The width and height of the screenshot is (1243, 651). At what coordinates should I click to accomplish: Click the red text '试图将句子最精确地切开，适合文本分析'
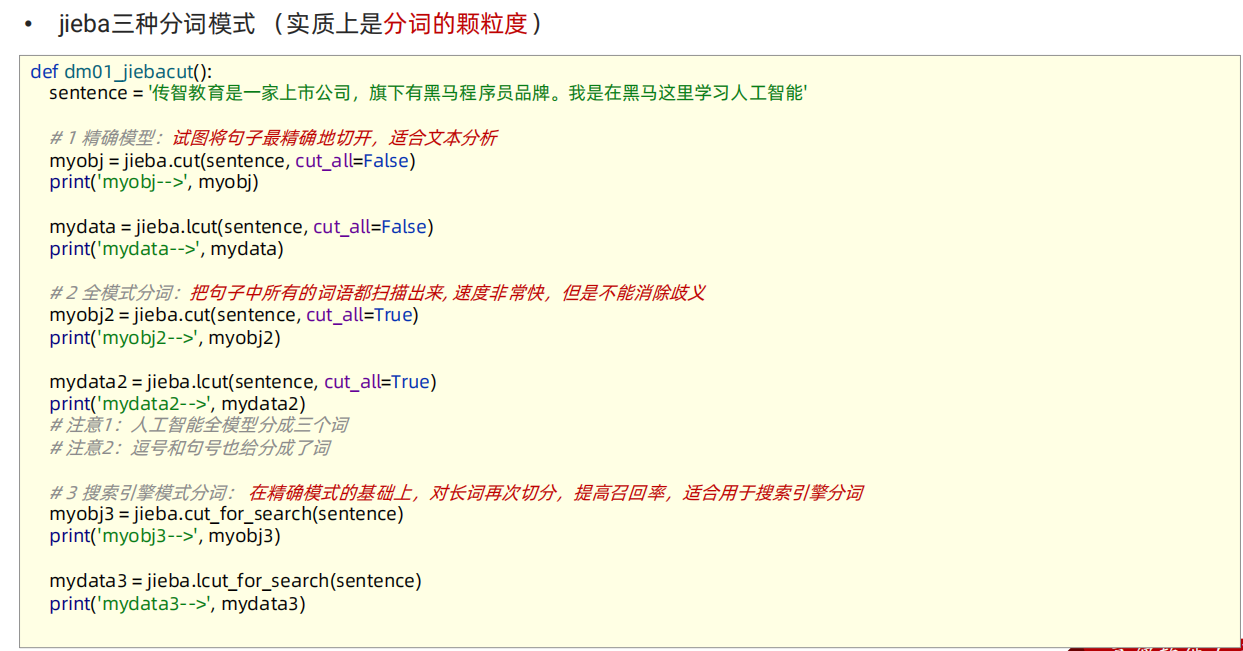[x=335, y=138]
